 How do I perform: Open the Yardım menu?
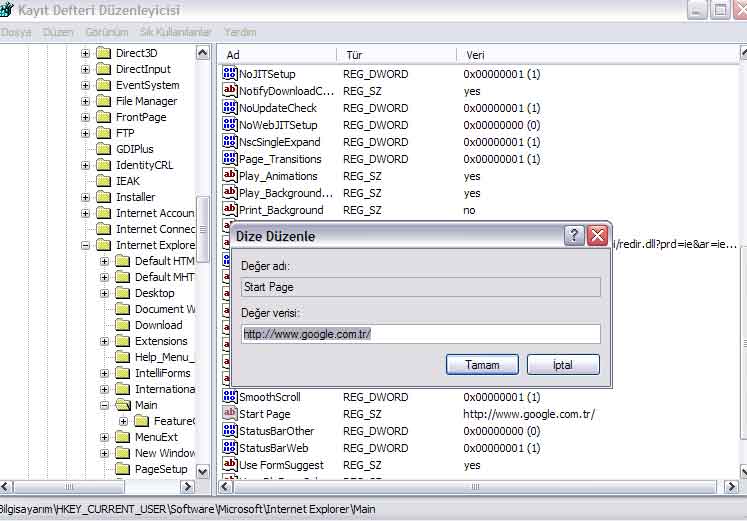pos(240,32)
